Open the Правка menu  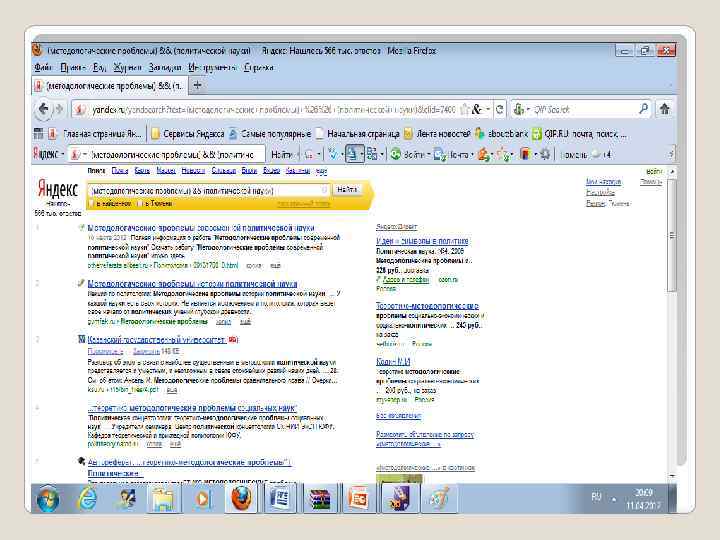pyautogui.click(x=73, y=68)
